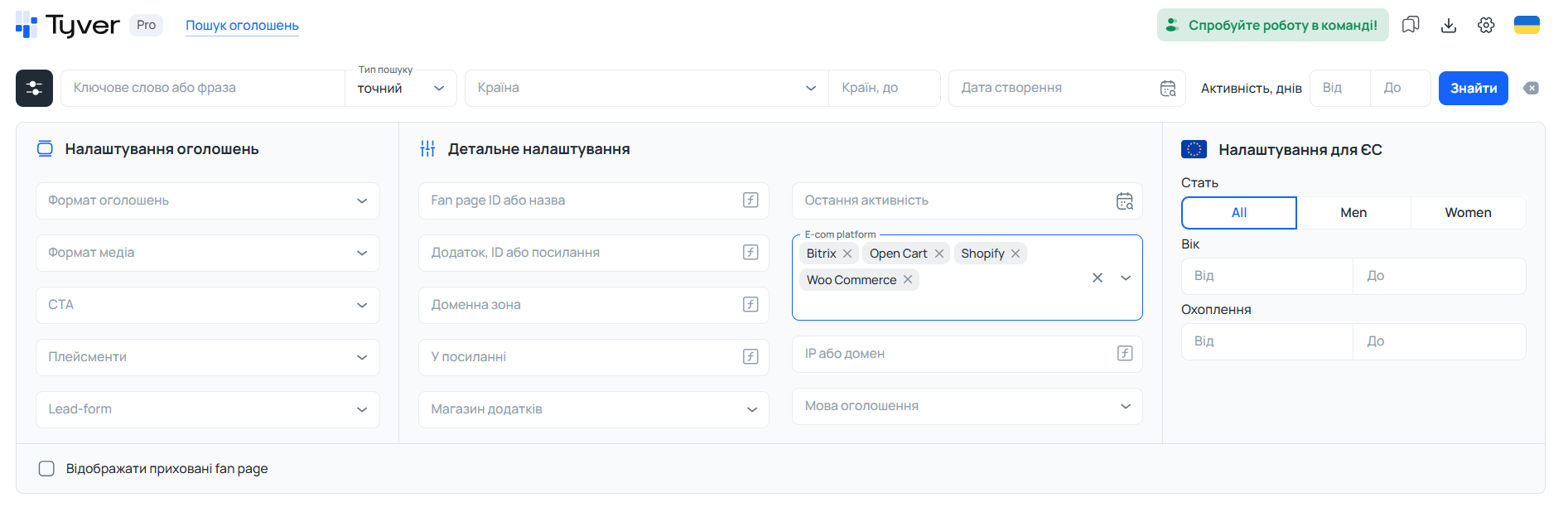1568x517 pixels.
Task: Click the EU flag icon
Action: point(1194,149)
